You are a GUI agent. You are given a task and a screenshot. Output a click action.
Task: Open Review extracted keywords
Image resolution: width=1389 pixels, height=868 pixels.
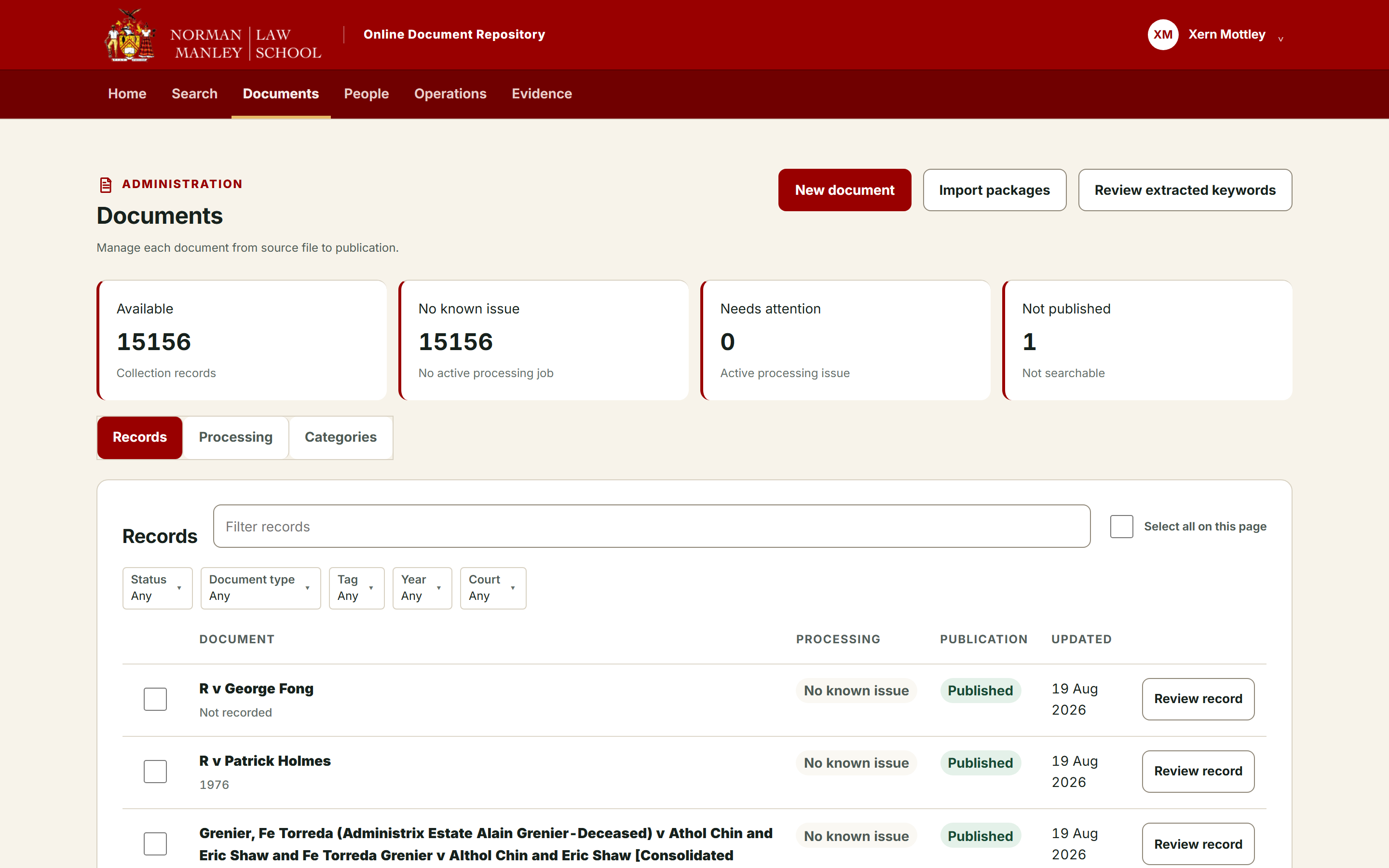[1185, 190]
